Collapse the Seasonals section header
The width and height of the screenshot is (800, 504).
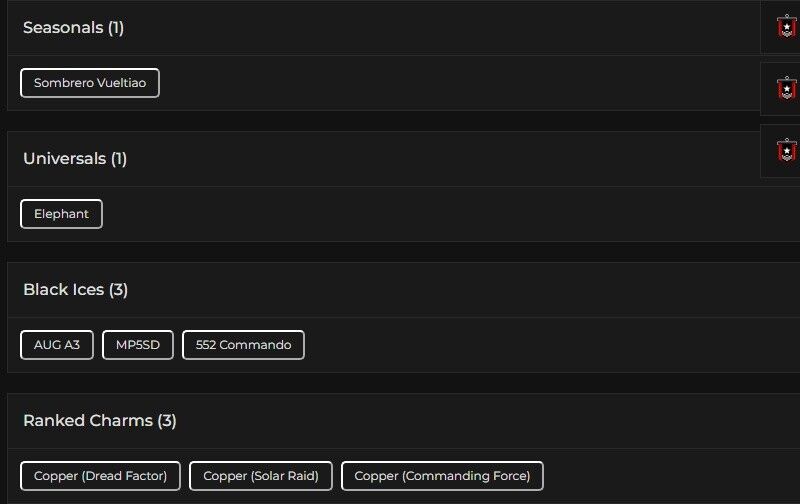coord(73,28)
